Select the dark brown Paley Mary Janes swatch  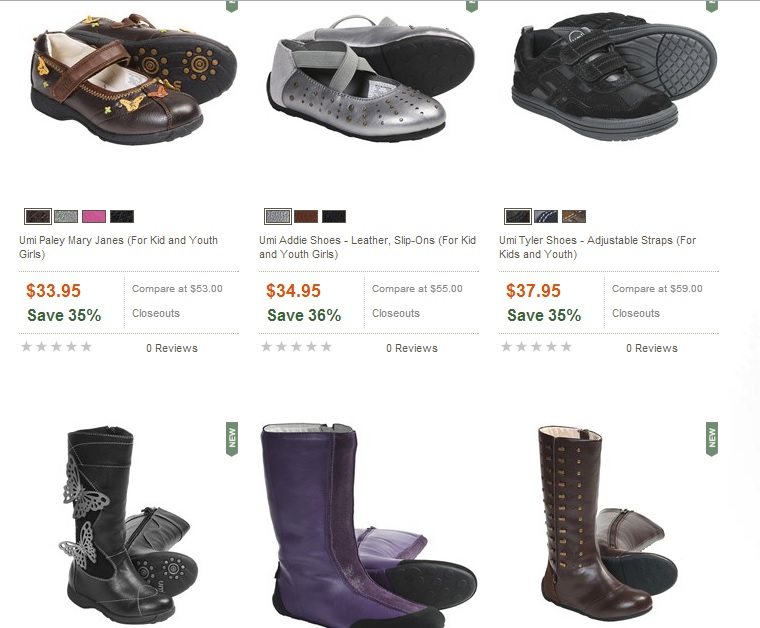tap(38, 216)
